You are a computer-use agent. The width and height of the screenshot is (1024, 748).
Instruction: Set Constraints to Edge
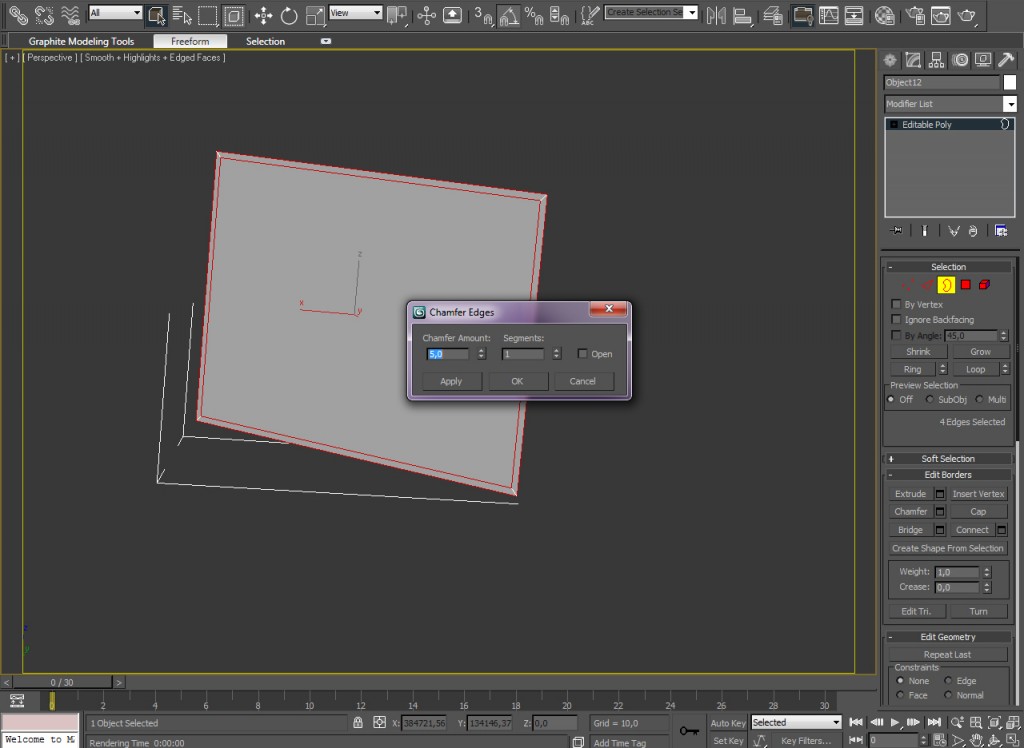[x=948, y=681]
